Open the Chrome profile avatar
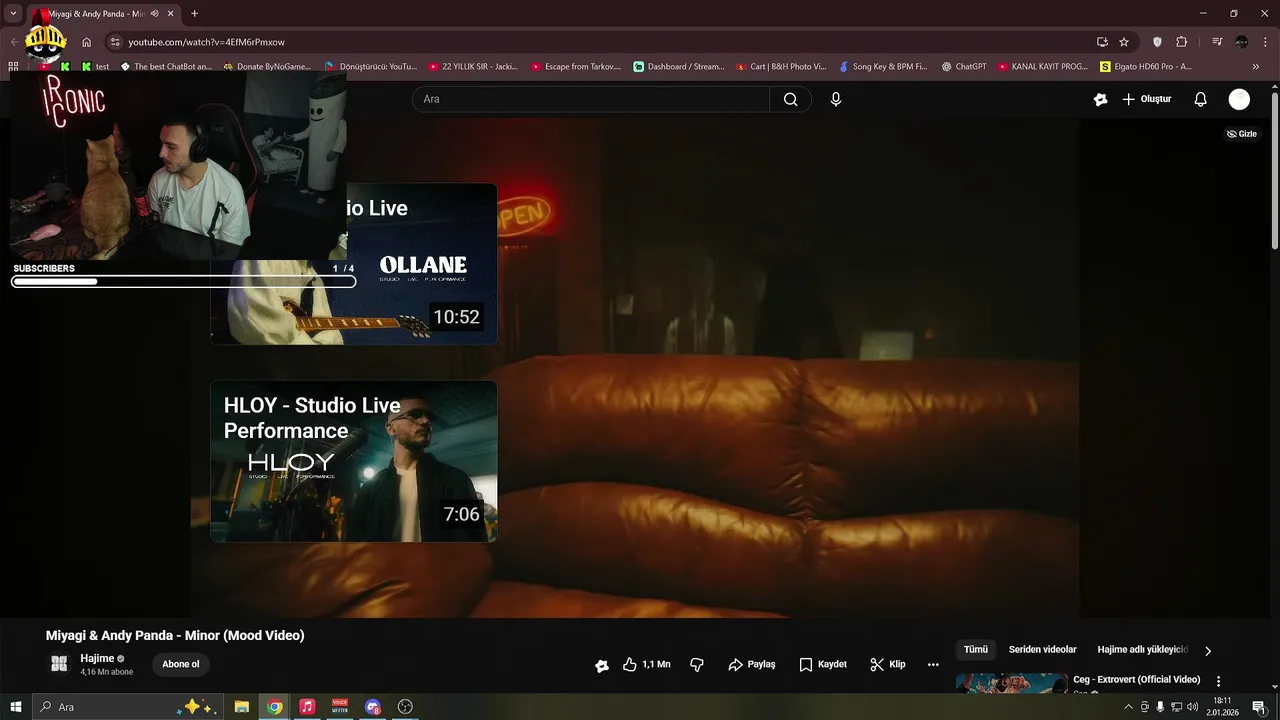This screenshot has width=1280, height=720. [x=1242, y=42]
